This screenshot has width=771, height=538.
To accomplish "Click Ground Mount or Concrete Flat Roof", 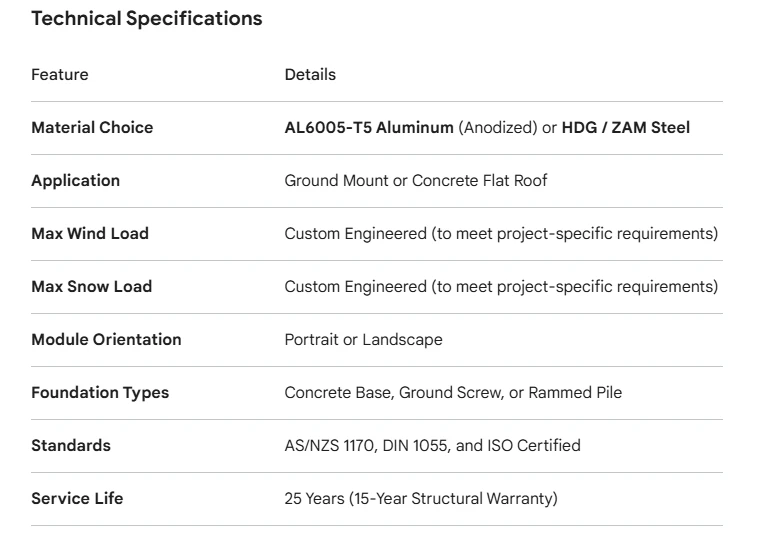I will (x=416, y=181).
